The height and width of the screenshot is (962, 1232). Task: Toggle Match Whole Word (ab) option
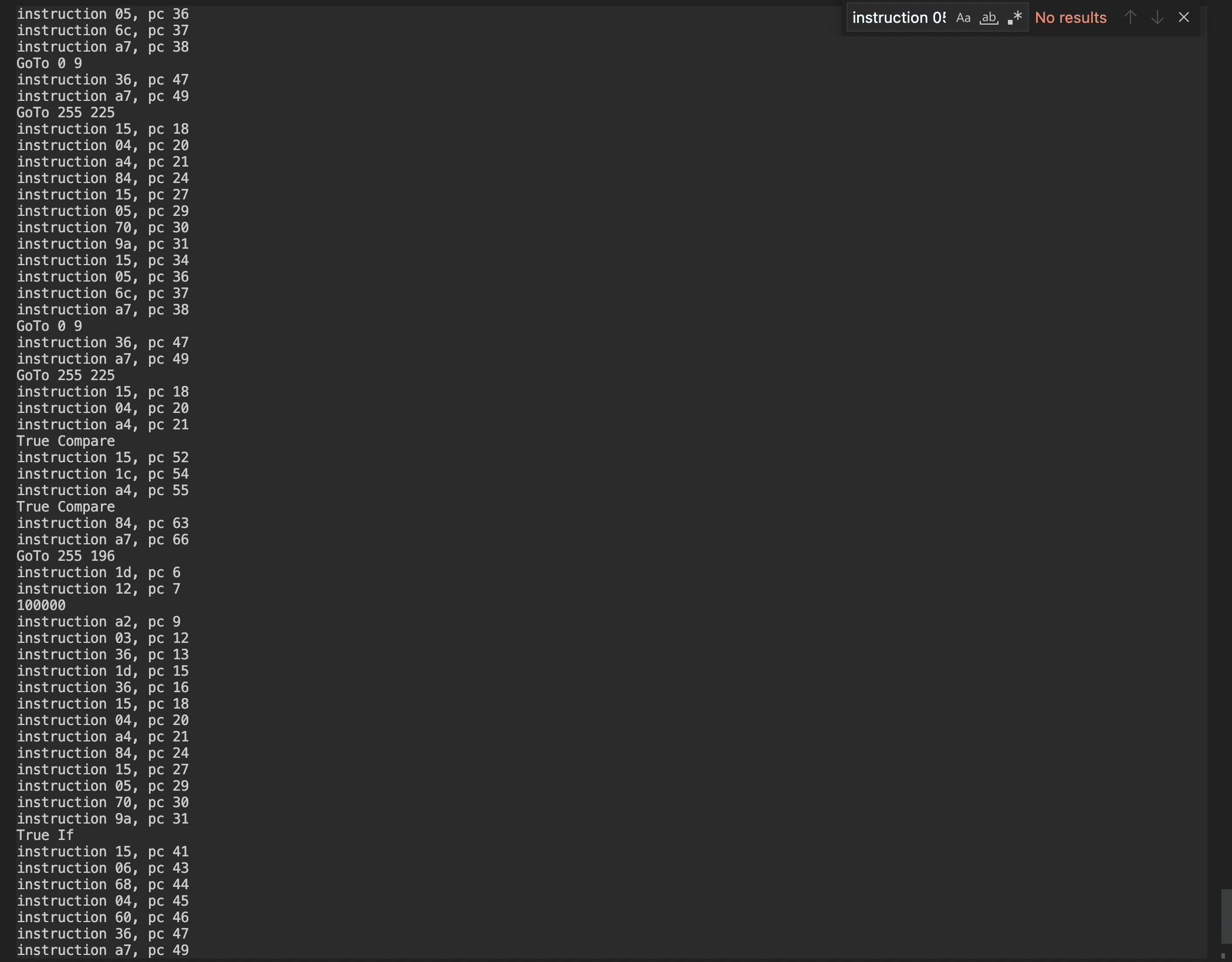989,18
